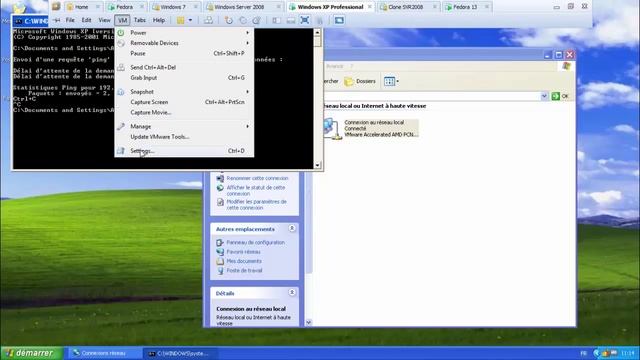Click take snapshot toolbar icon
The image size is (640, 360).
click(x=229, y=20)
